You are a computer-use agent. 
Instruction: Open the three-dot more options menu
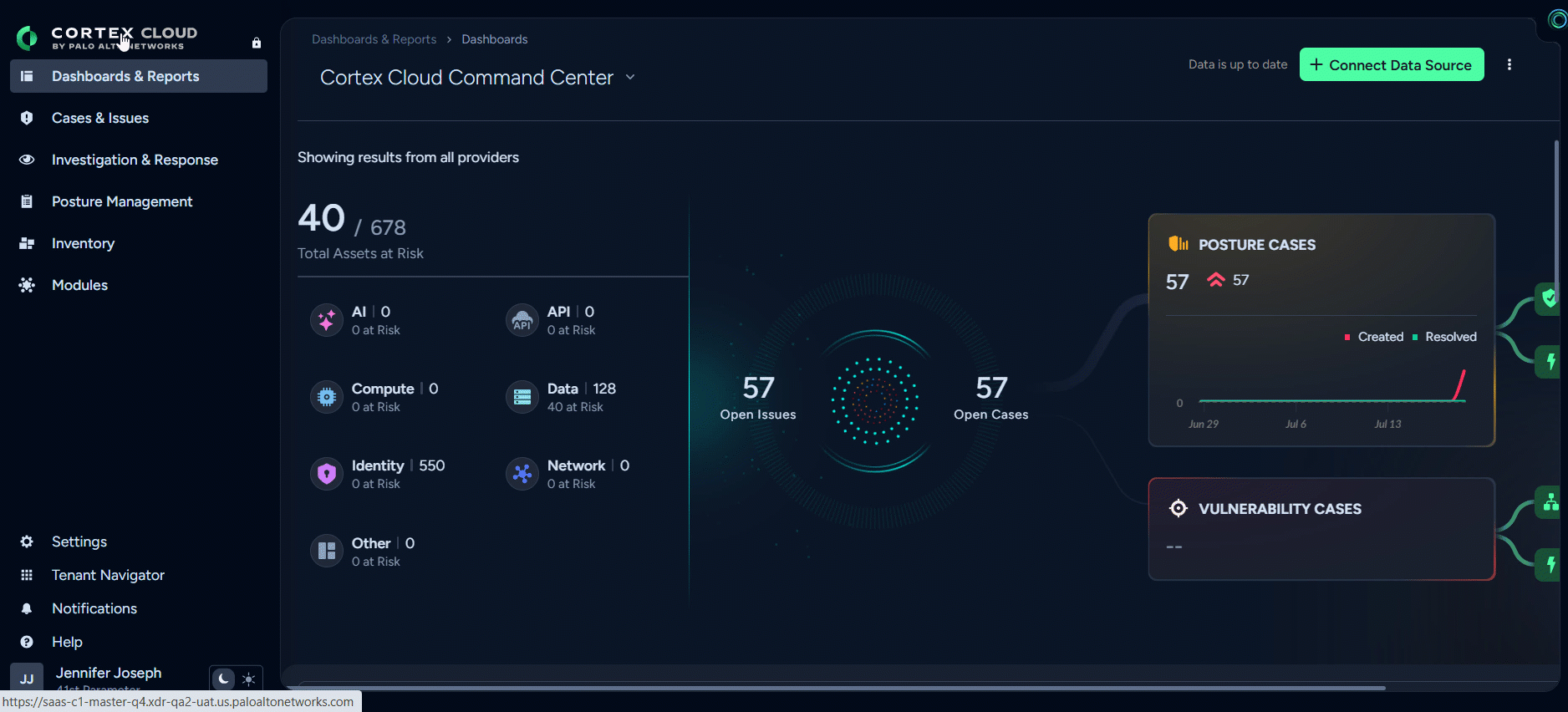(x=1509, y=64)
